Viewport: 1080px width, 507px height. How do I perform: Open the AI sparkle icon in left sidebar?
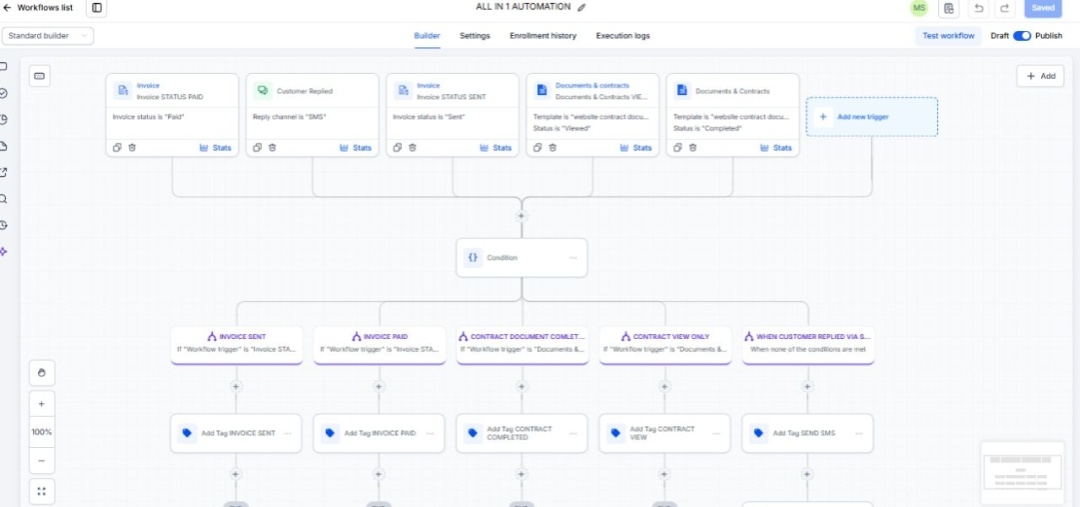3,251
